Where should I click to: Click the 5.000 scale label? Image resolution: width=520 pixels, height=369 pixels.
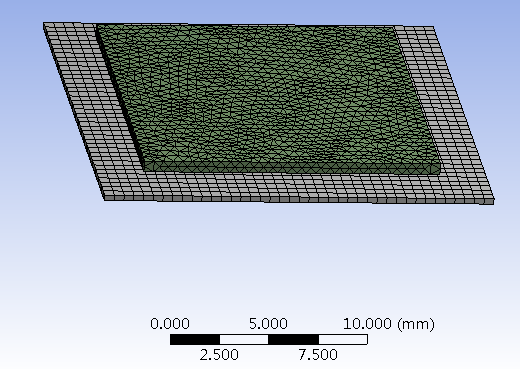pos(268,324)
